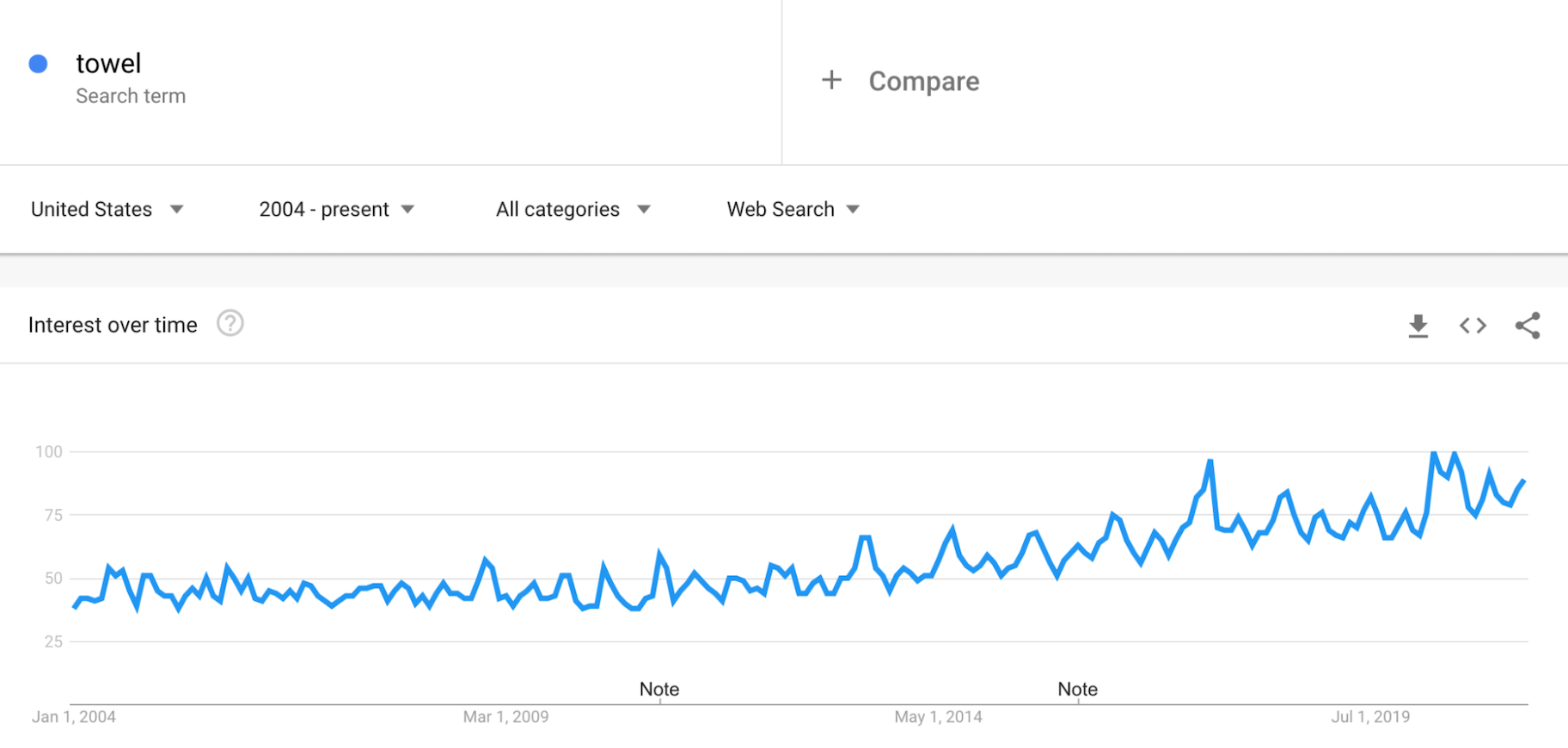Click the Interest over time heading
The image size is (1568, 748).
113,325
